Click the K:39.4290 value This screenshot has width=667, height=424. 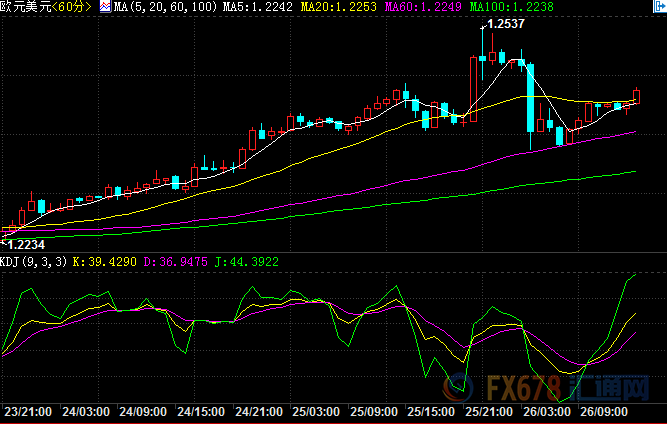[x=104, y=261]
